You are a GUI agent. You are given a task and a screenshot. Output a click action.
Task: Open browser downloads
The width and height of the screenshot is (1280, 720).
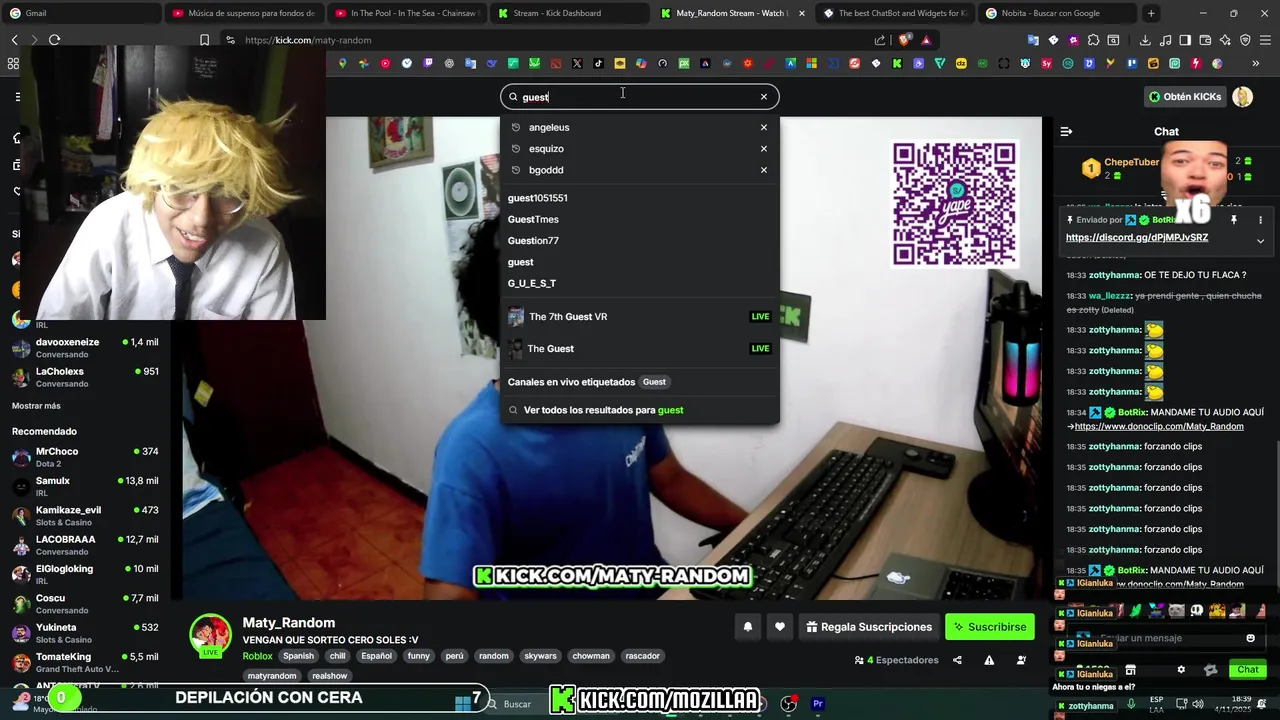pos(1145,40)
